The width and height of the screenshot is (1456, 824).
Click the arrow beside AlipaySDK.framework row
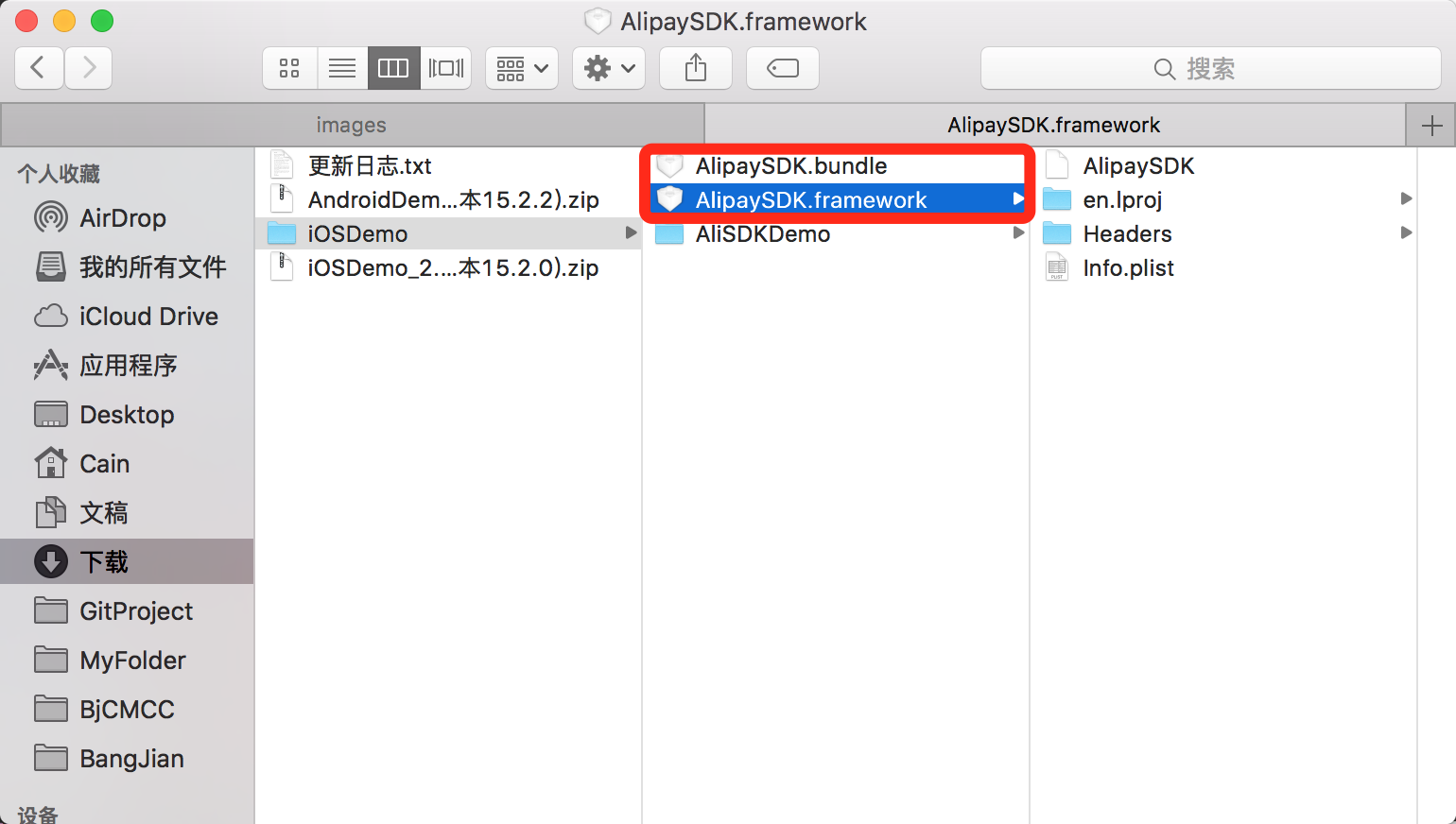[x=1018, y=199]
